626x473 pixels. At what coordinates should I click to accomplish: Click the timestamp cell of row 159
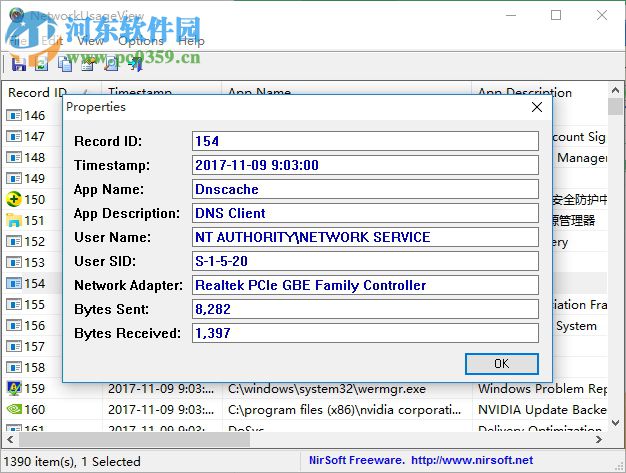pyautogui.click(x=161, y=389)
